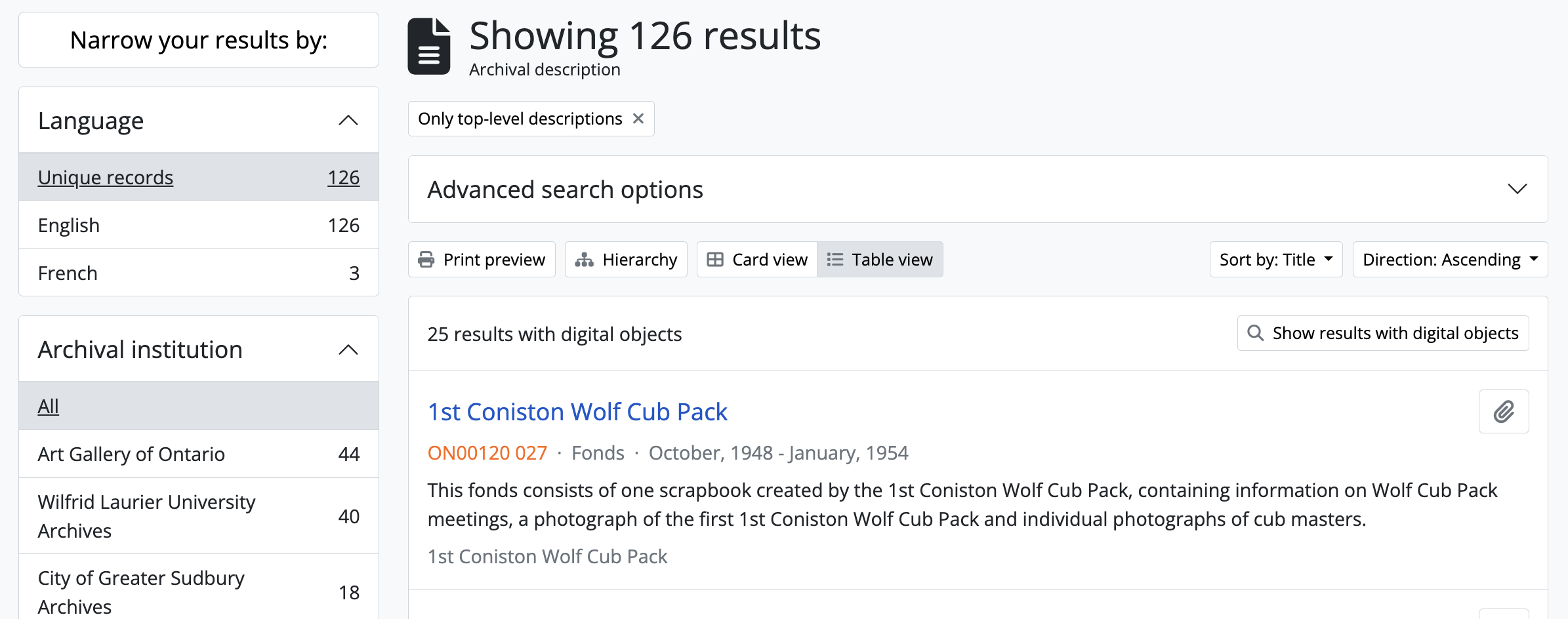This screenshot has height=619, width=1568.
Task: Click the Hierarchy tree icon
Action: point(584,260)
